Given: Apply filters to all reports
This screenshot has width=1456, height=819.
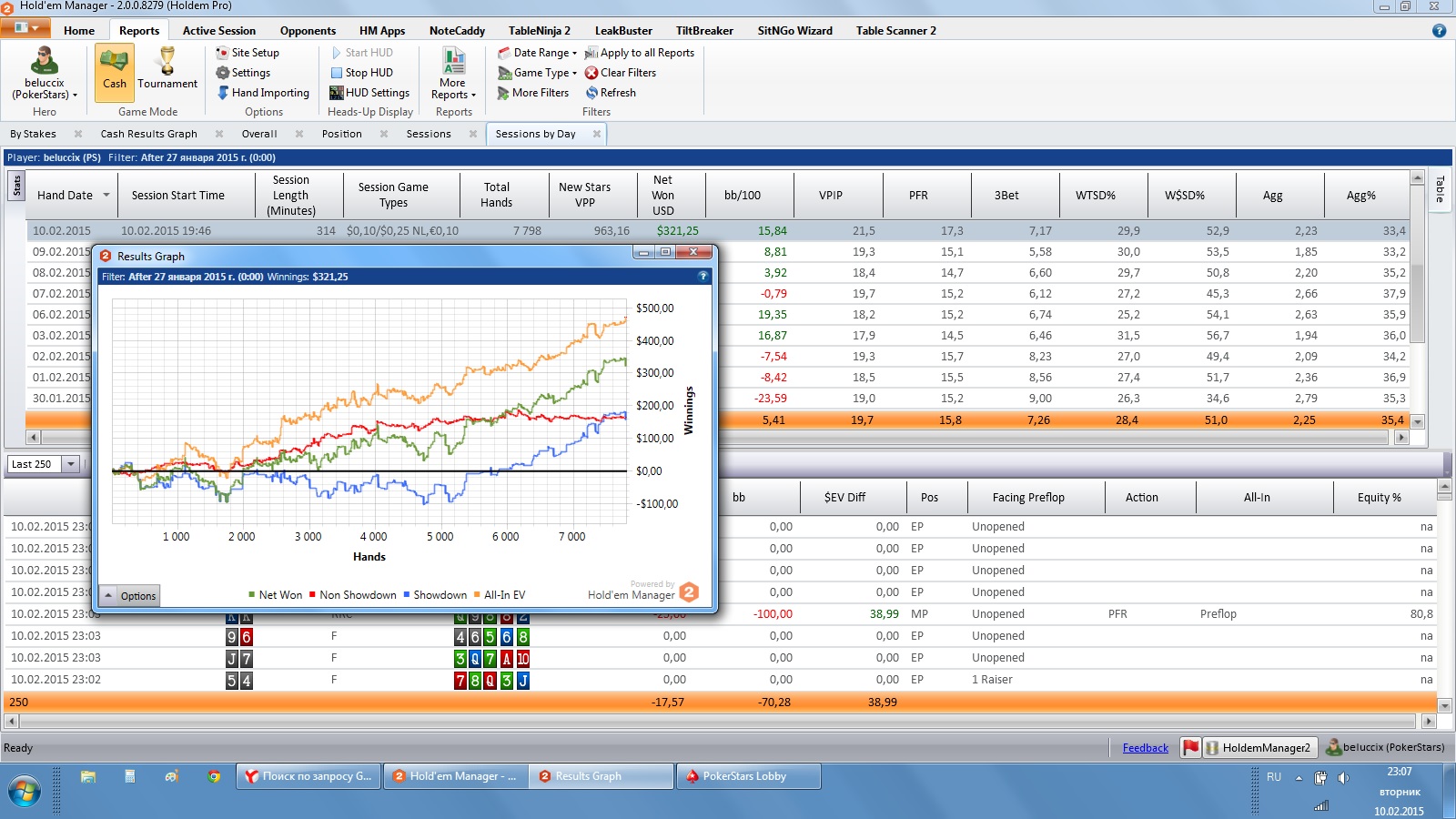Looking at the screenshot, I should pyautogui.click(x=640, y=53).
